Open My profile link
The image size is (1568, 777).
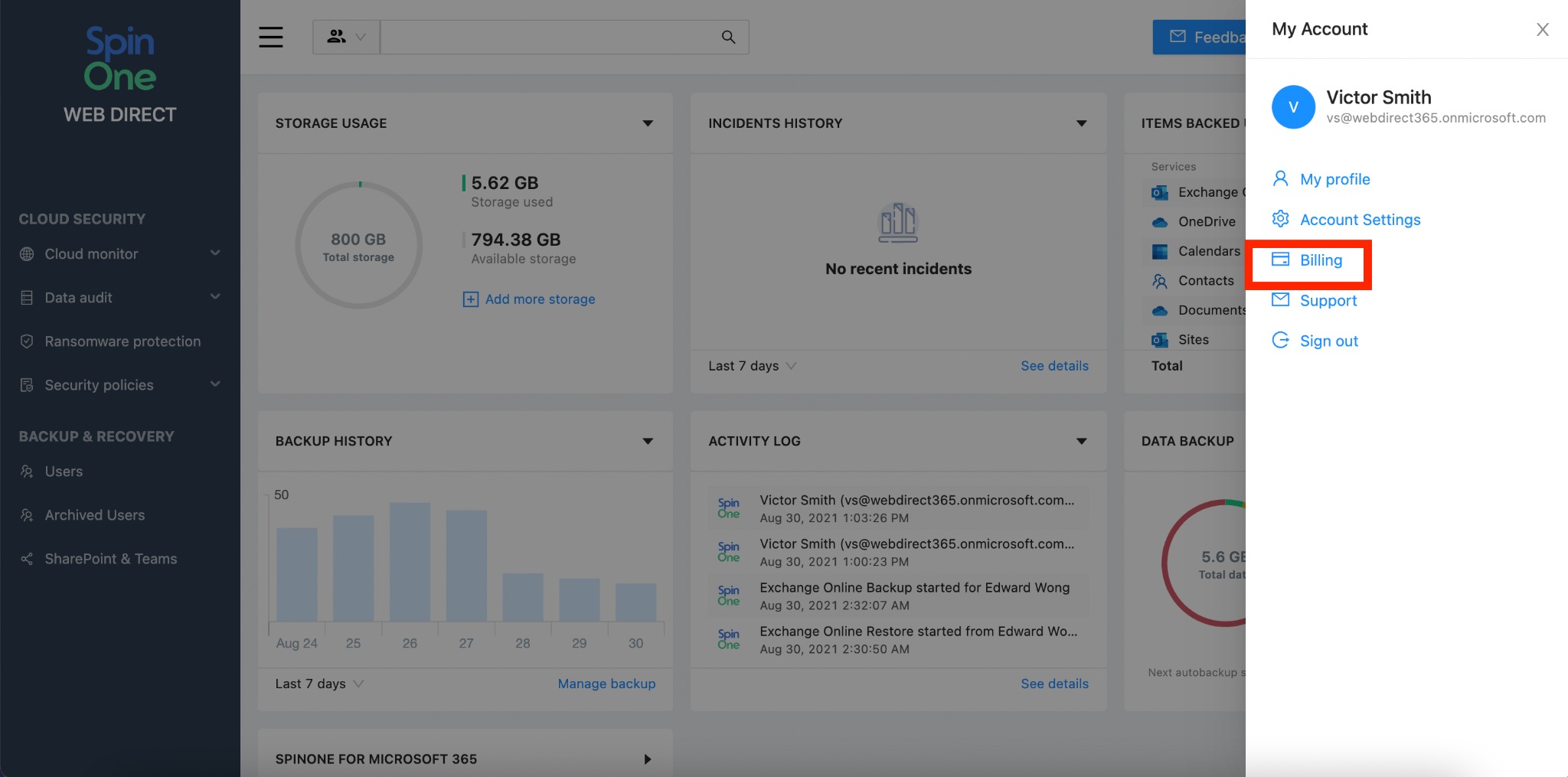coord(1334,179)
